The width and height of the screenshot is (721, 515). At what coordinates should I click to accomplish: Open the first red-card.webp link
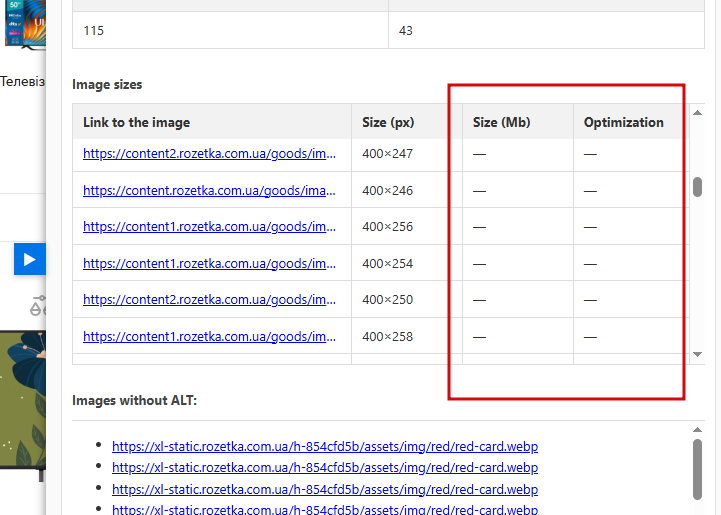pyautogui.click(x=325, y=446)
